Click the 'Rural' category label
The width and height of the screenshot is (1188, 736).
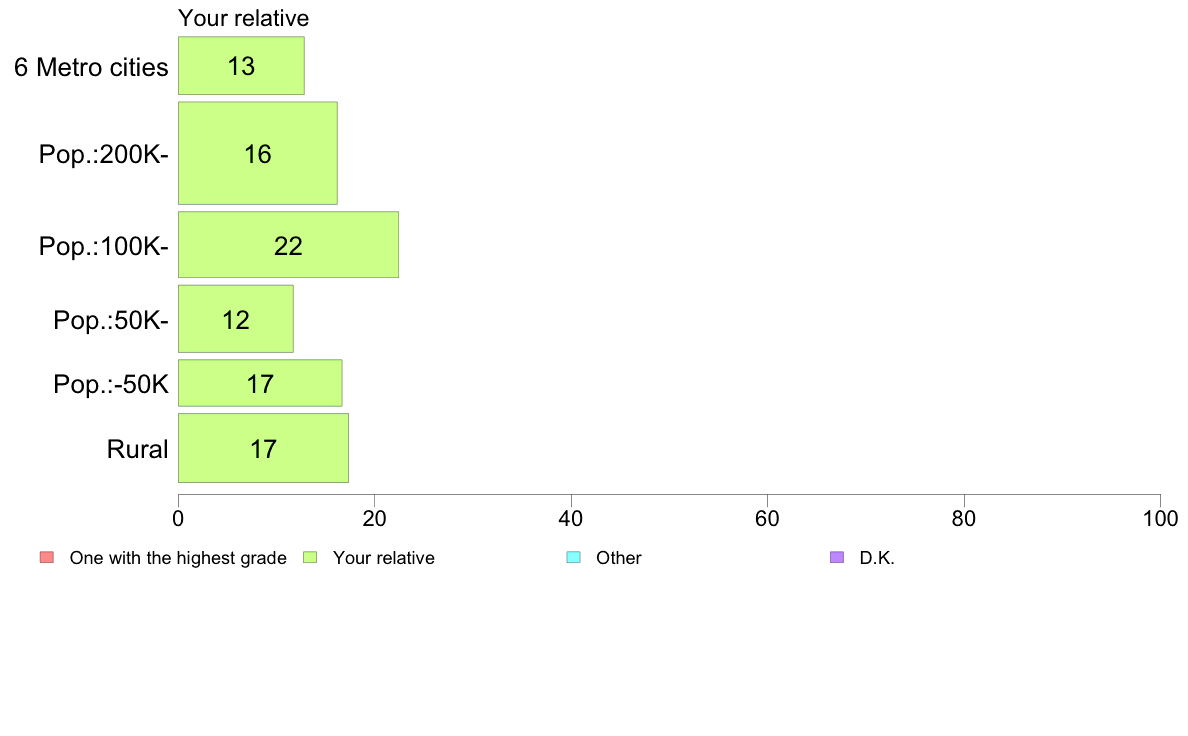(137, 449)
